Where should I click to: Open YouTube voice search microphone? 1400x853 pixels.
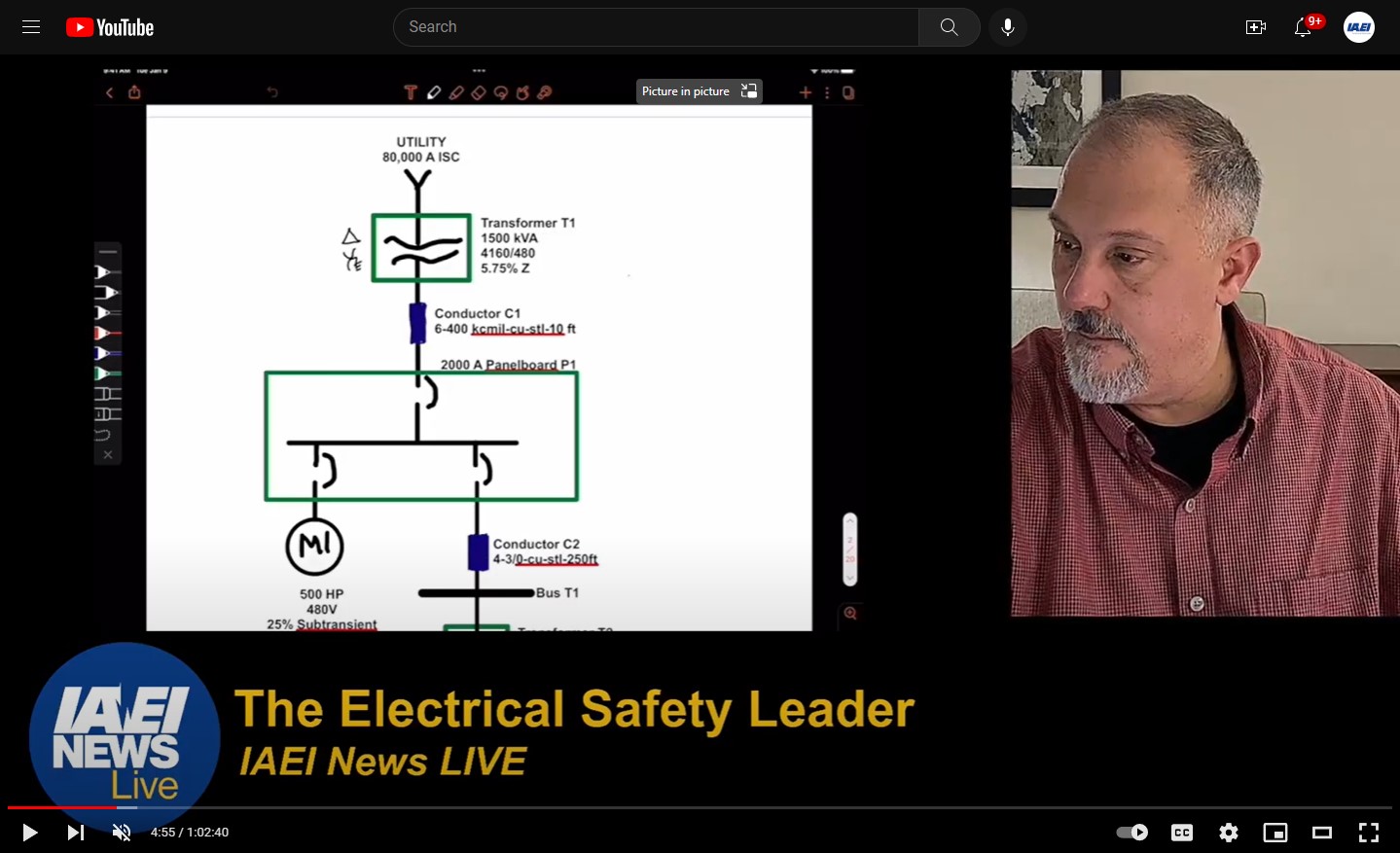pos(1007,26)
